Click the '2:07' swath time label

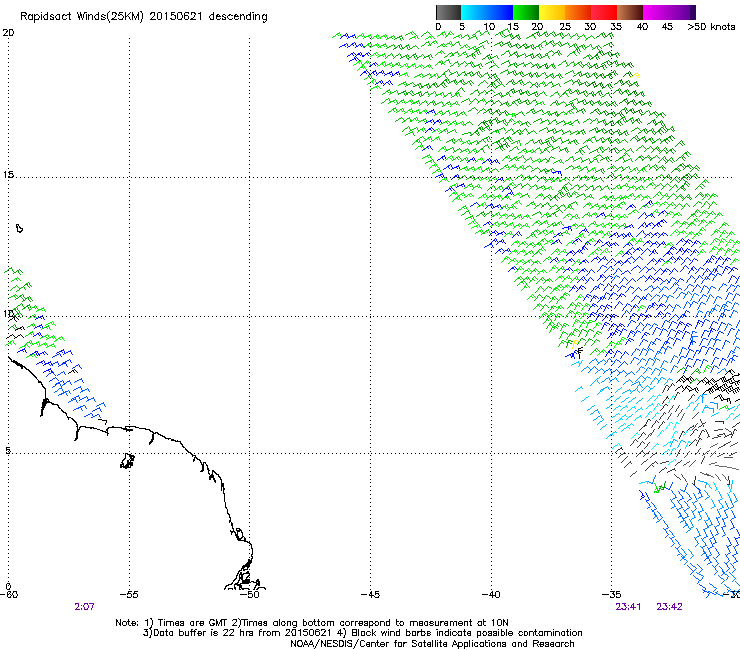click(x=84, y=607)
